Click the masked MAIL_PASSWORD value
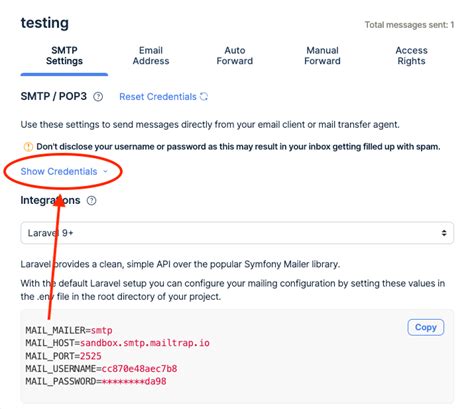474x409 pixels. point(134,381)
